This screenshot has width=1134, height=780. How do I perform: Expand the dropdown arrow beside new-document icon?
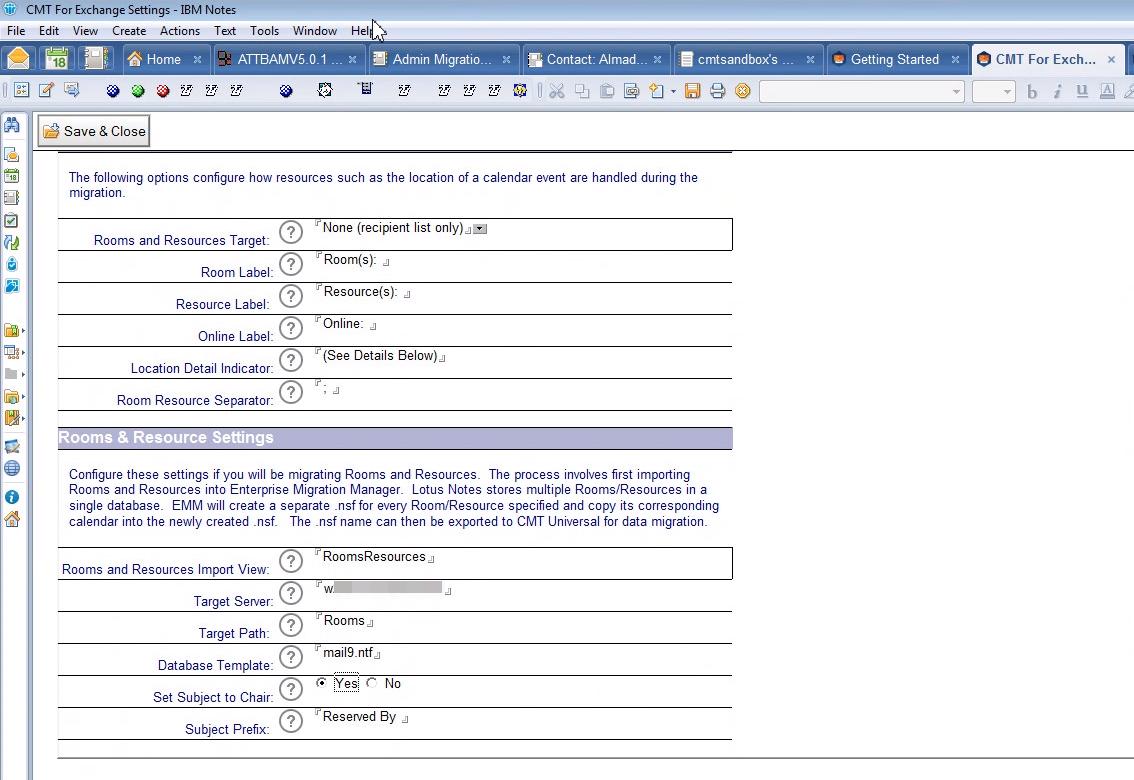click(x=673, y=92)
